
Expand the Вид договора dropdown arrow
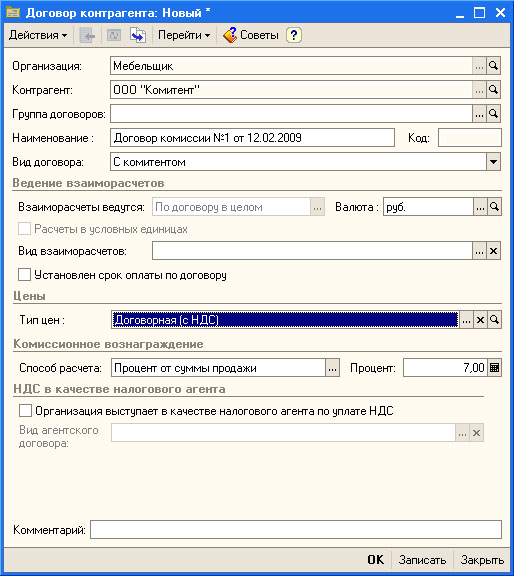click(493, 162)
